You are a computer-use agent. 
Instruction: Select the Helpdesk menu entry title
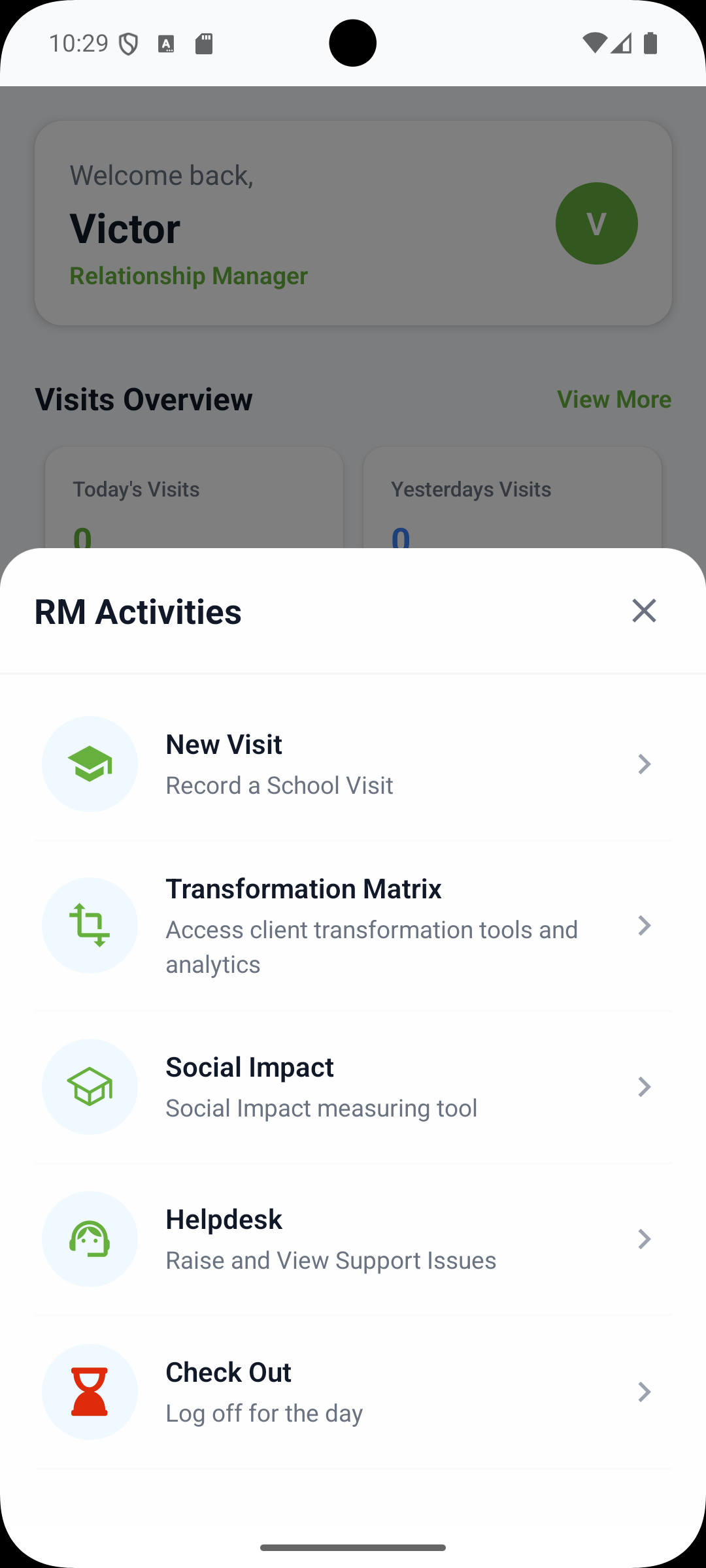click(x=224, y=1219)
